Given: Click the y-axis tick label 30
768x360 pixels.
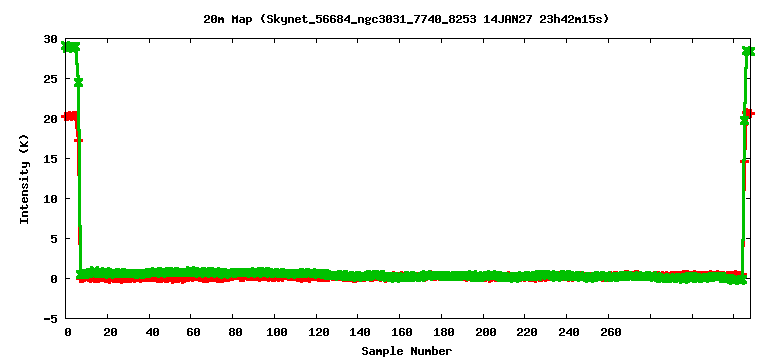Looking at the screenshot, I should (x=51, y=40).
